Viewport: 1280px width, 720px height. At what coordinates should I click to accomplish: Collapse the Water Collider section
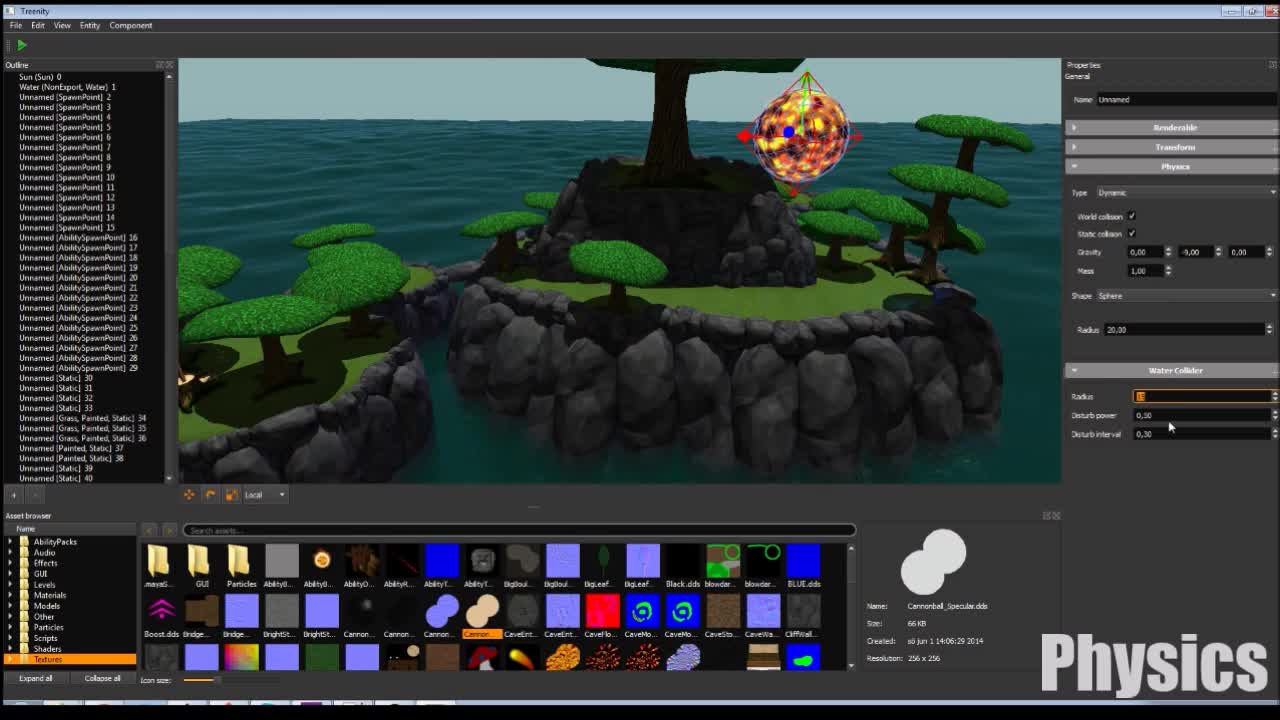click(1172, 370)
